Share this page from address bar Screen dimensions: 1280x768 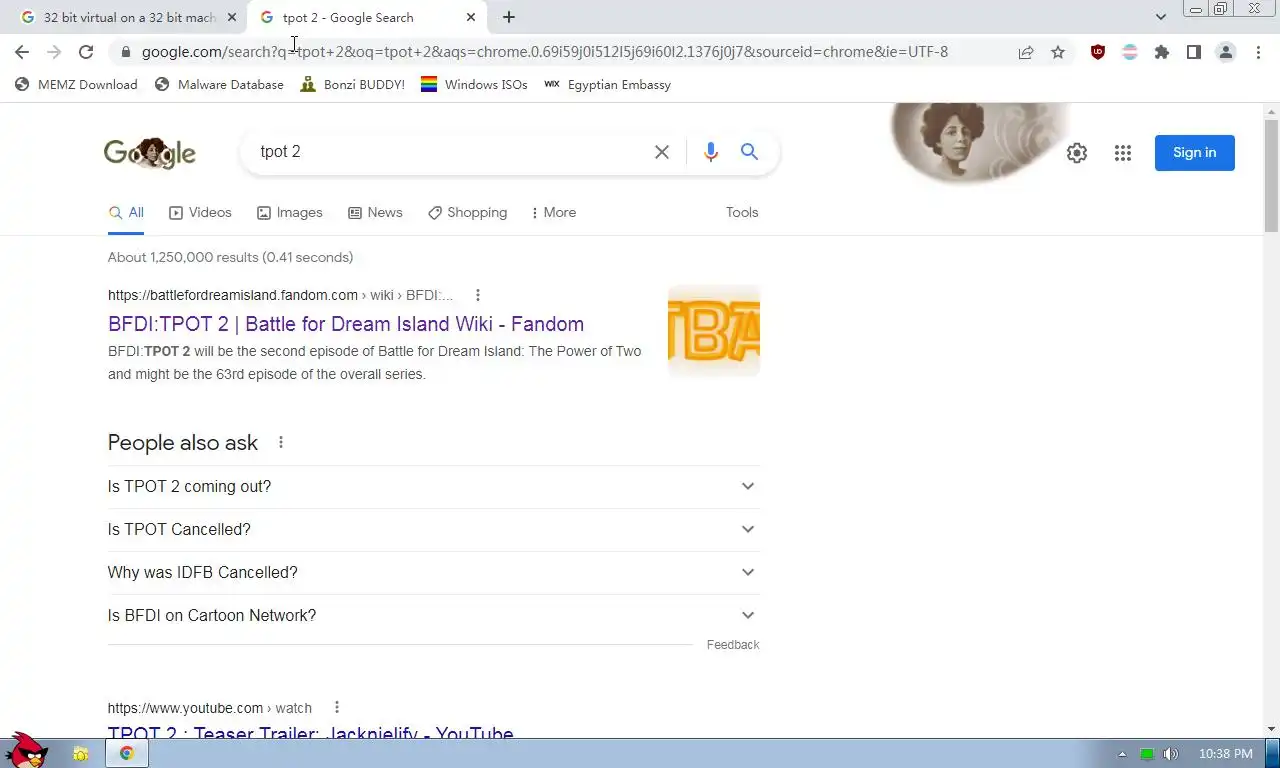click(x=1026, y=52)
